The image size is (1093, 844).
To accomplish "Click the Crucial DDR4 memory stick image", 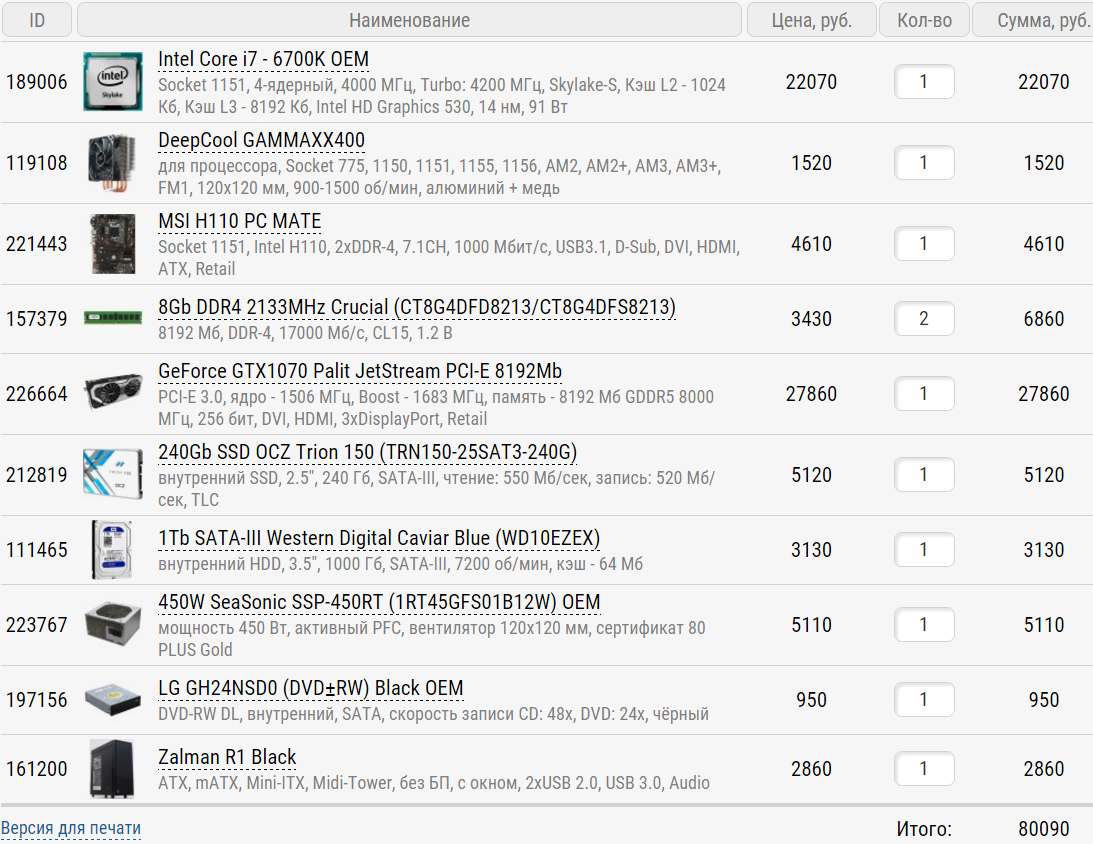I will pyautogui.click(x=112, y=319).
